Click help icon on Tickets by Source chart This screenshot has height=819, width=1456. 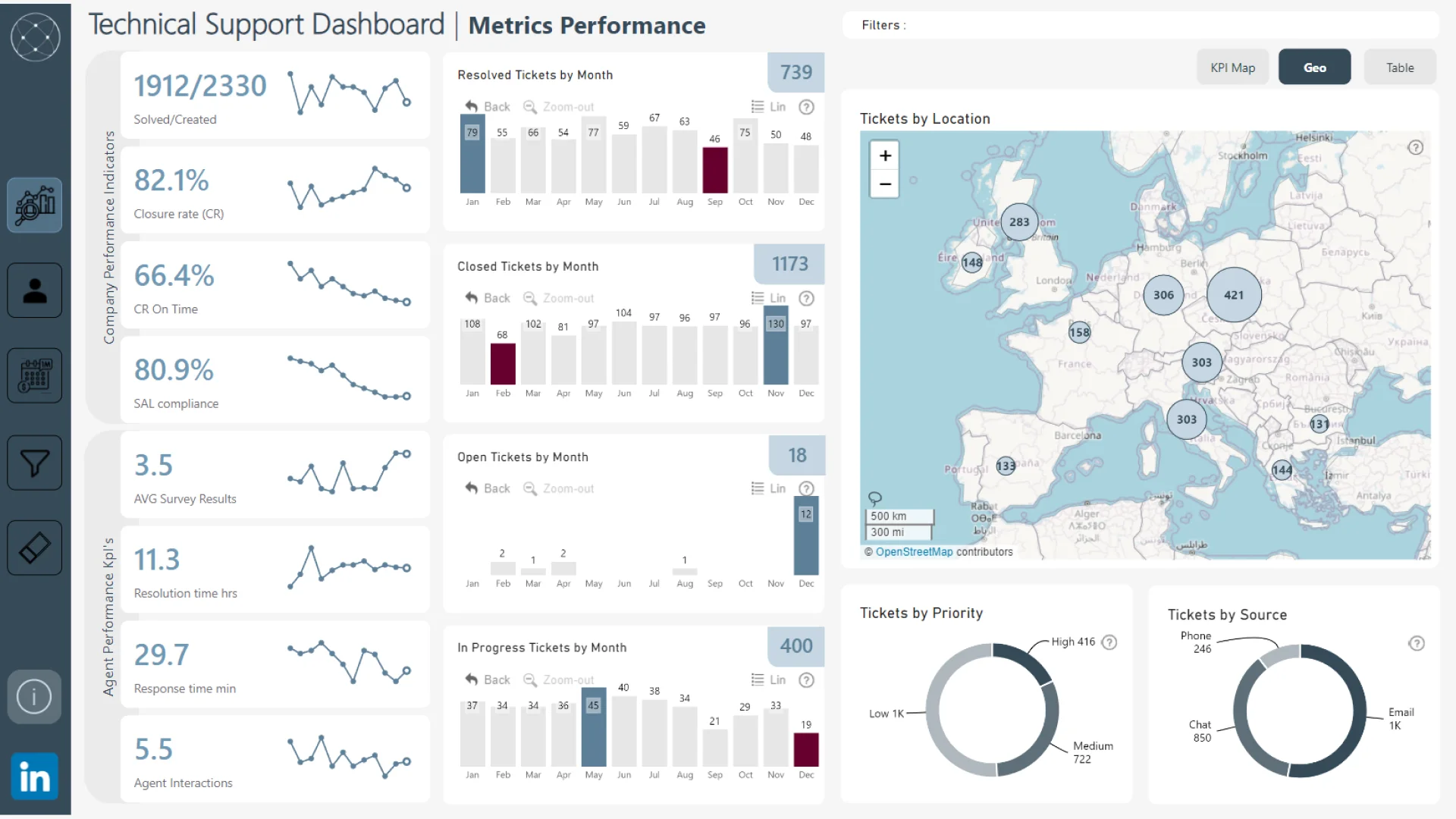[x=1417, y=643]
